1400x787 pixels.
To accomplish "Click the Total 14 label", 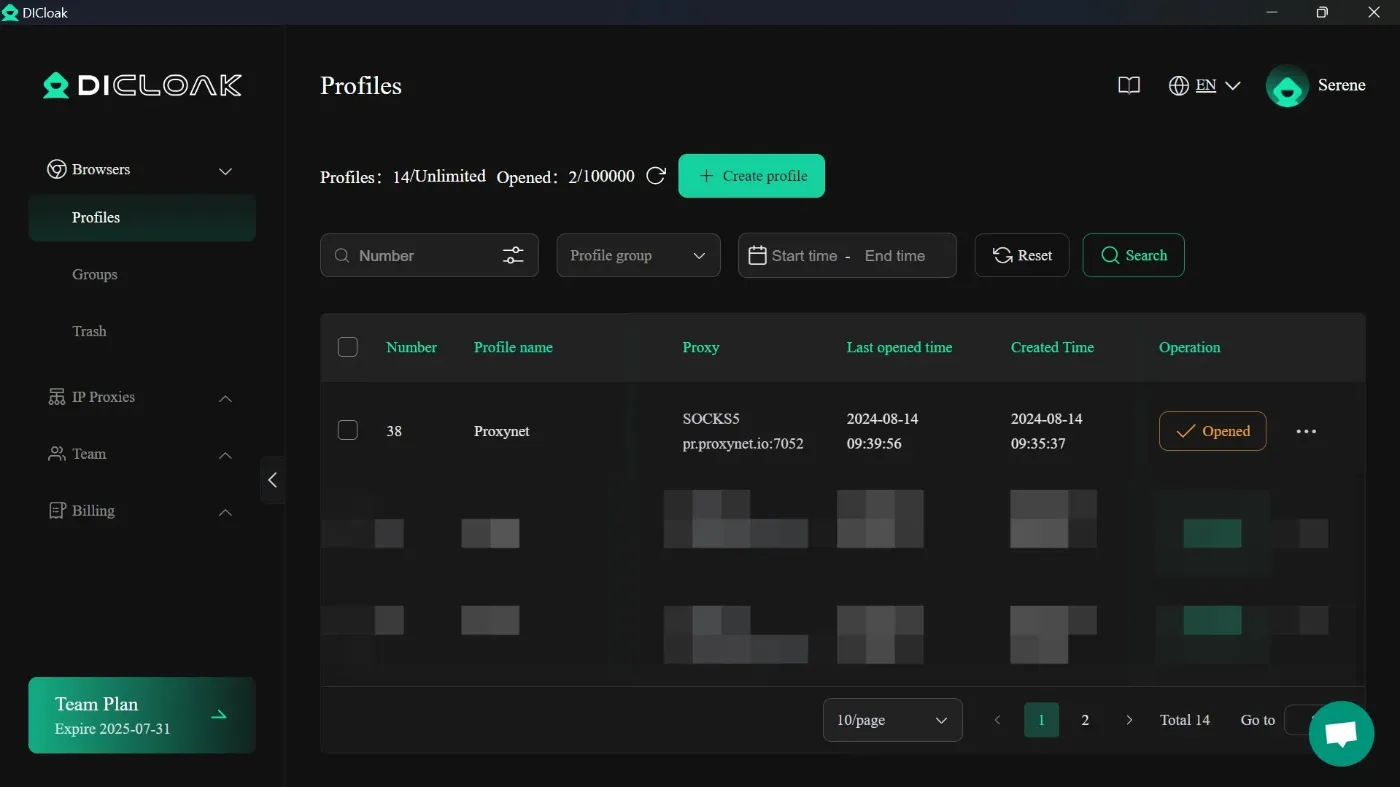I will coord(1185,720).
